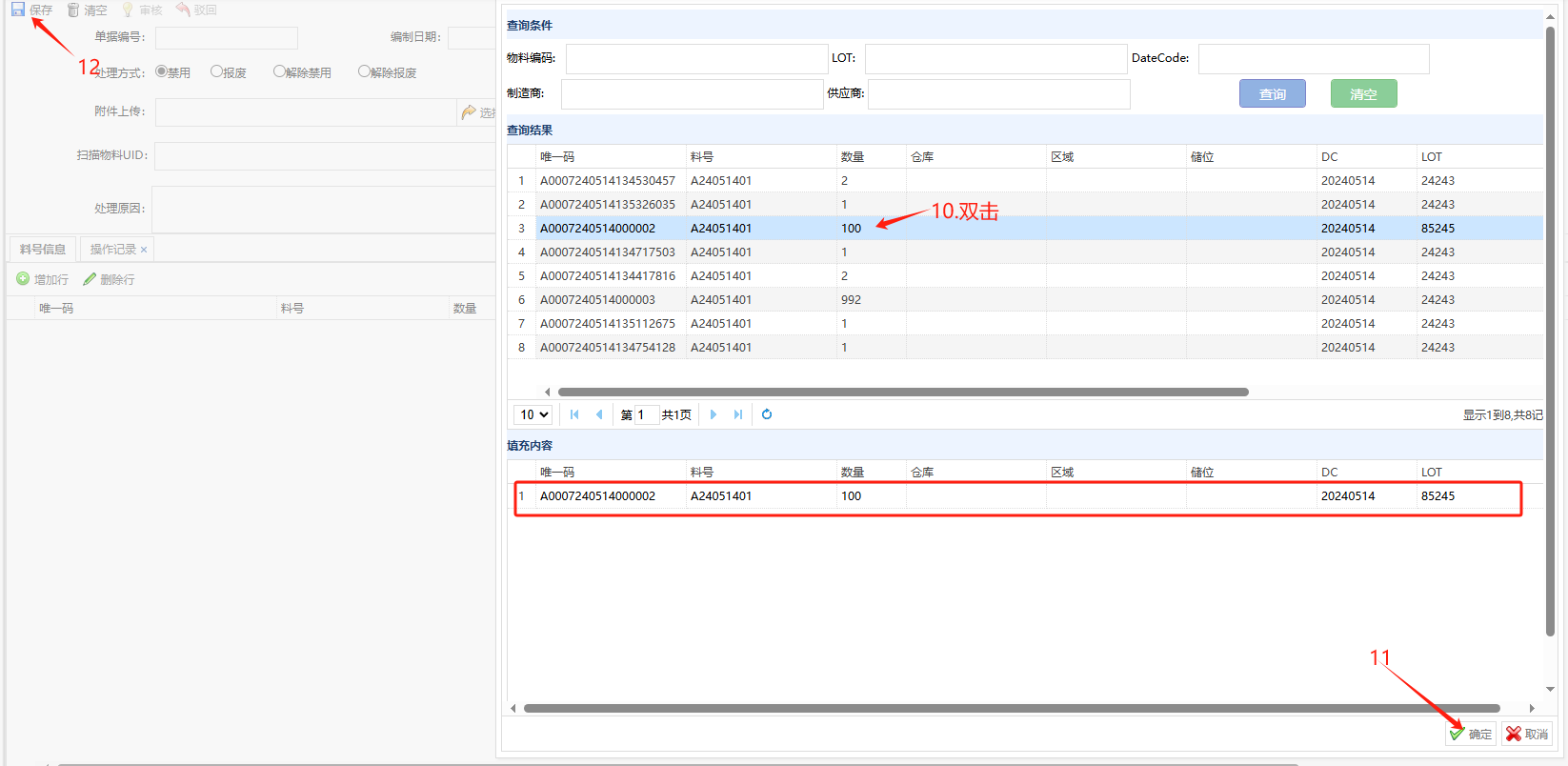Go to the next page of results
The height and width of the screenshot is (766, 1568).
pyautogui.click(x=714, y=414)
